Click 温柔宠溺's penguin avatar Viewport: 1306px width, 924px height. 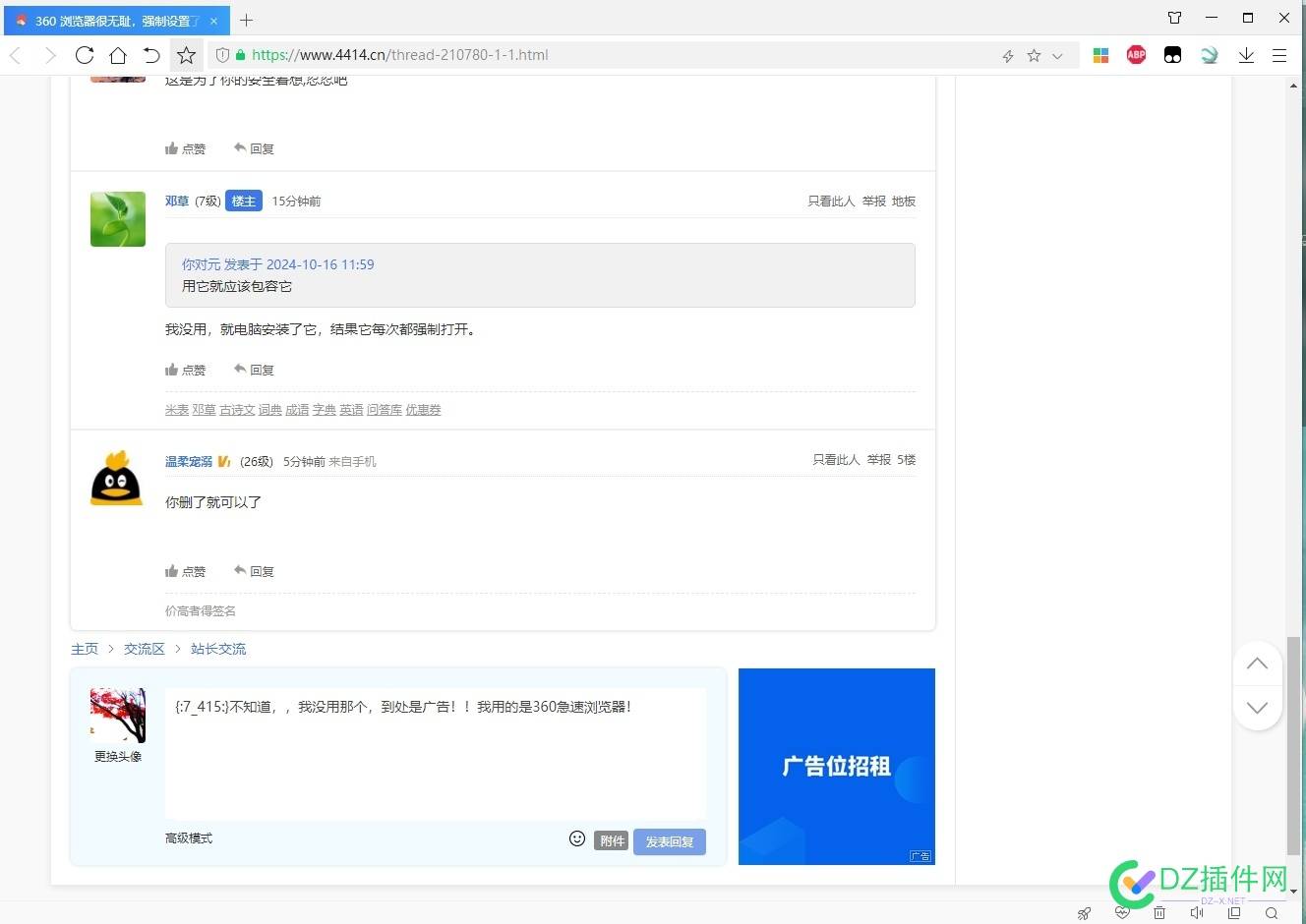117,479
